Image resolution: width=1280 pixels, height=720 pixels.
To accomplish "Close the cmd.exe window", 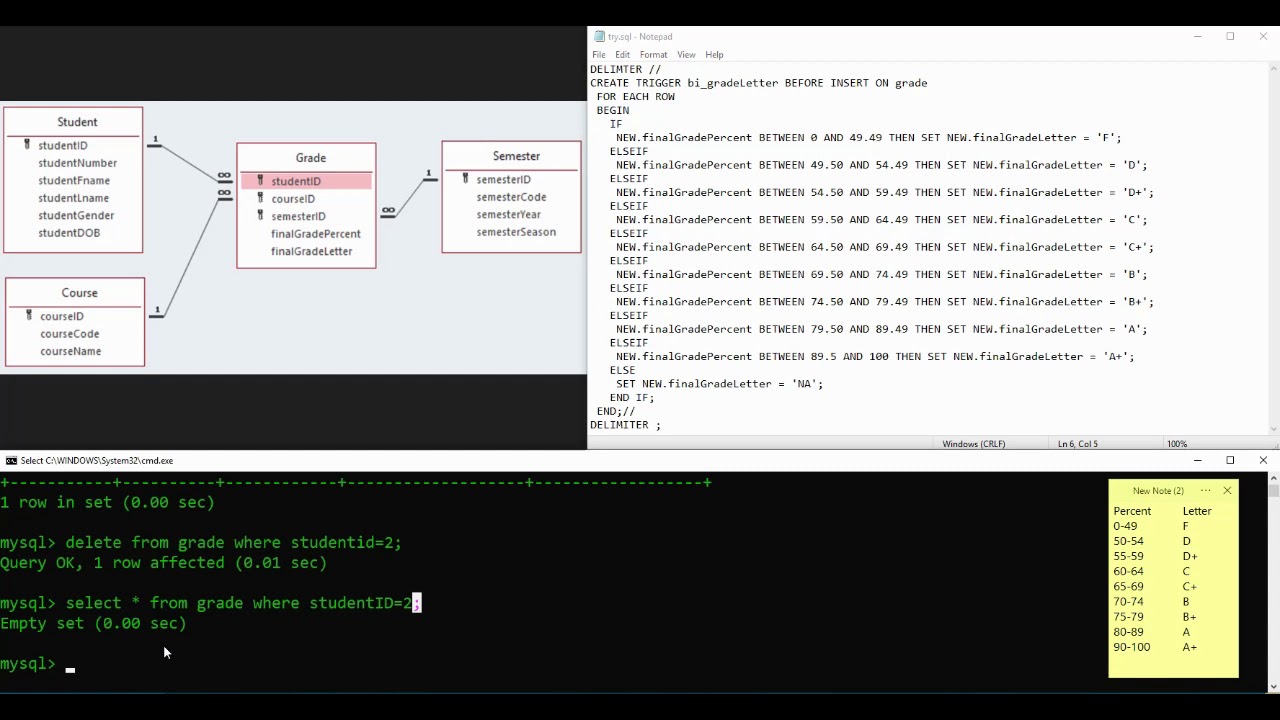I will 1263,461.
